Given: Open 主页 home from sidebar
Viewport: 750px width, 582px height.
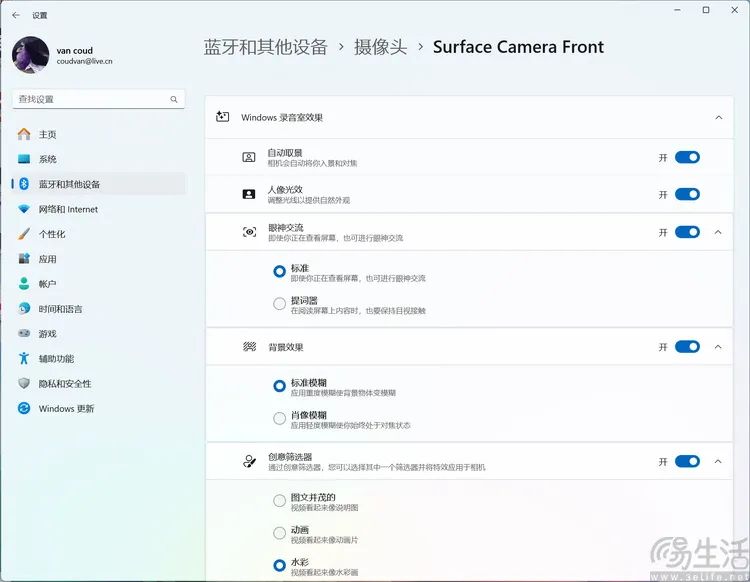Looking at the screenshot, I should coord(47,134).
